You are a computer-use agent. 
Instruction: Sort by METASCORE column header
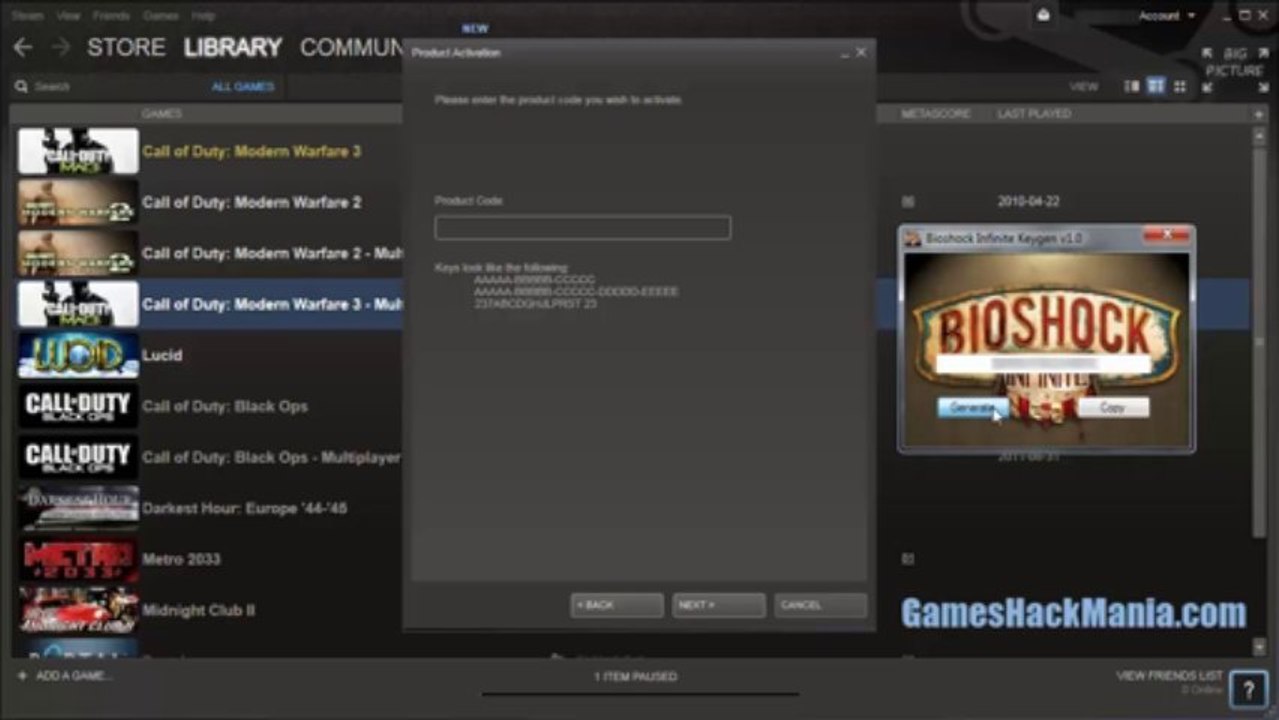[936, 114]
